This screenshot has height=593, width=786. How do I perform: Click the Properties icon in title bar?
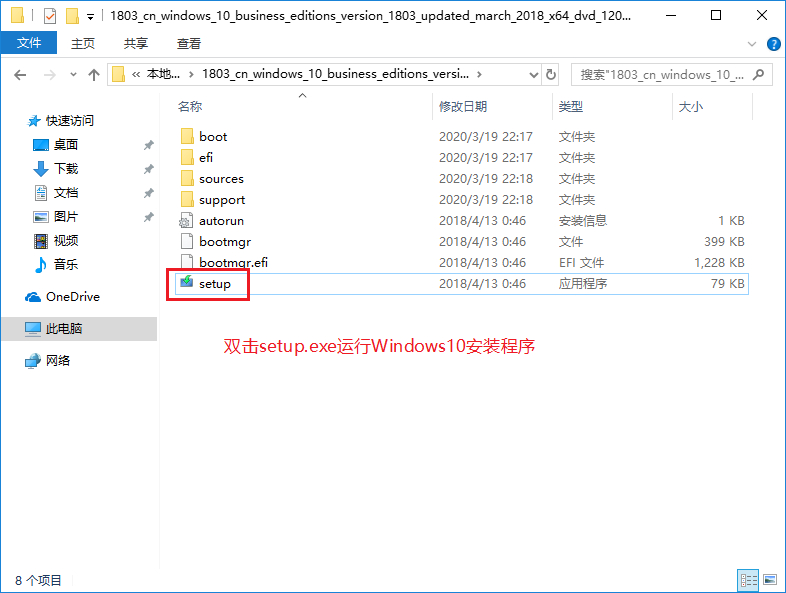(x=50, y=17)
